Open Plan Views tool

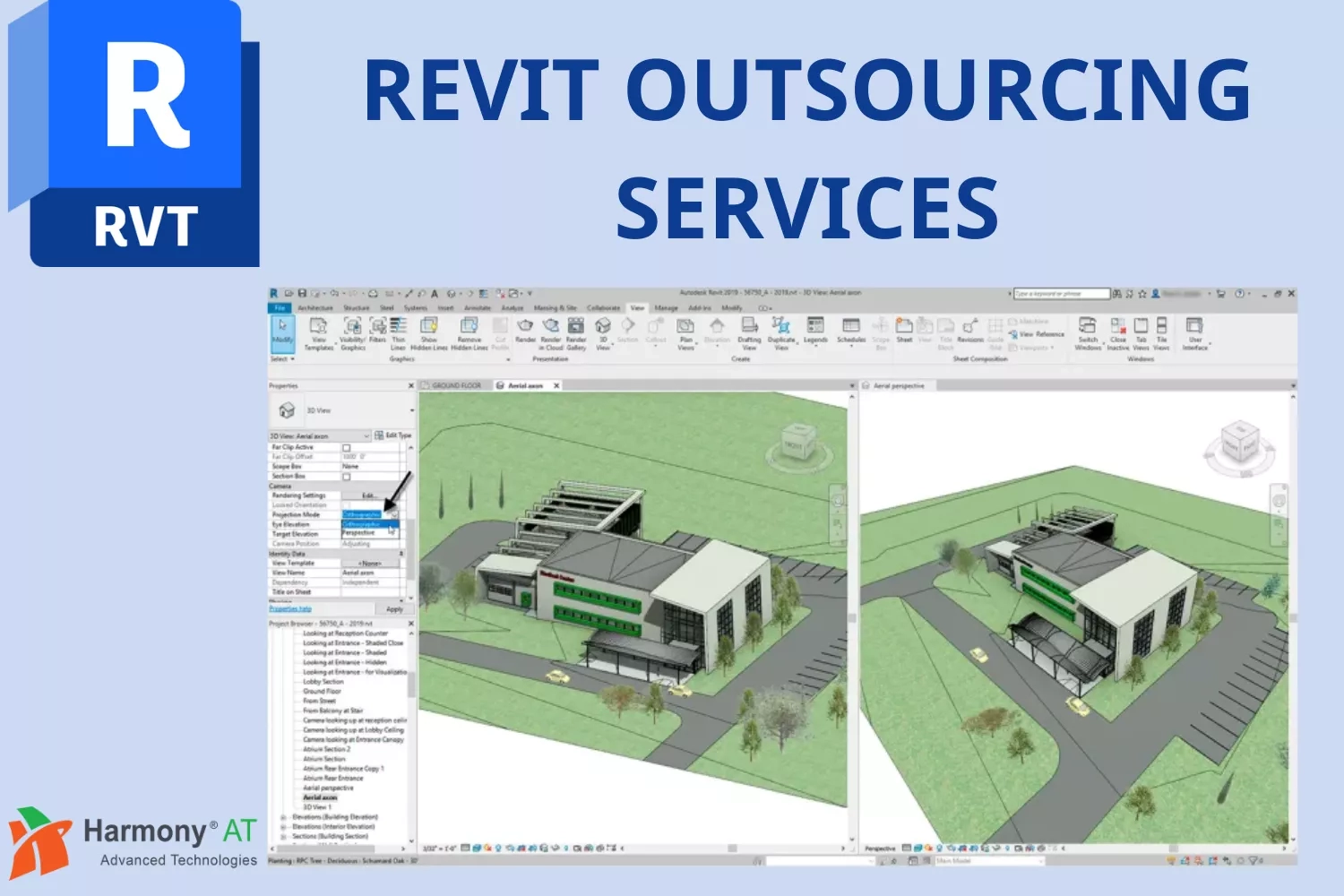[685, 333]
